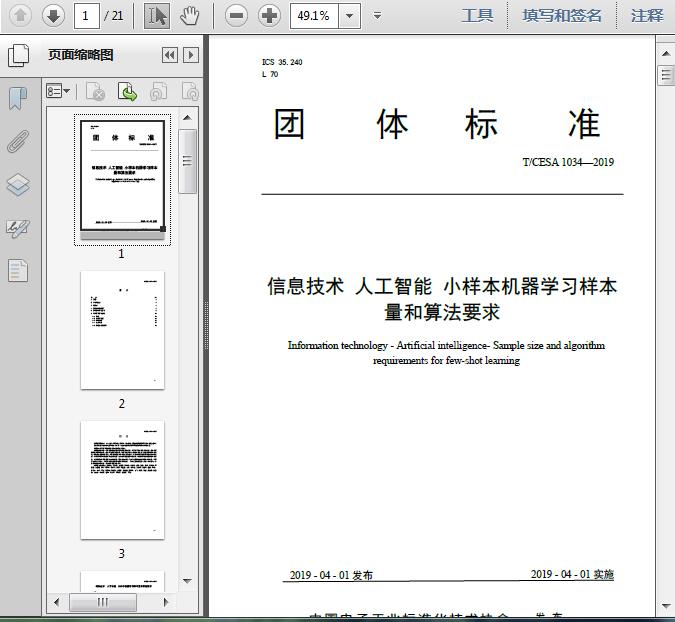This screenshot has width=675, height=622.
Task: Zoom out with the minus button
Action: (x=236, y=16)
